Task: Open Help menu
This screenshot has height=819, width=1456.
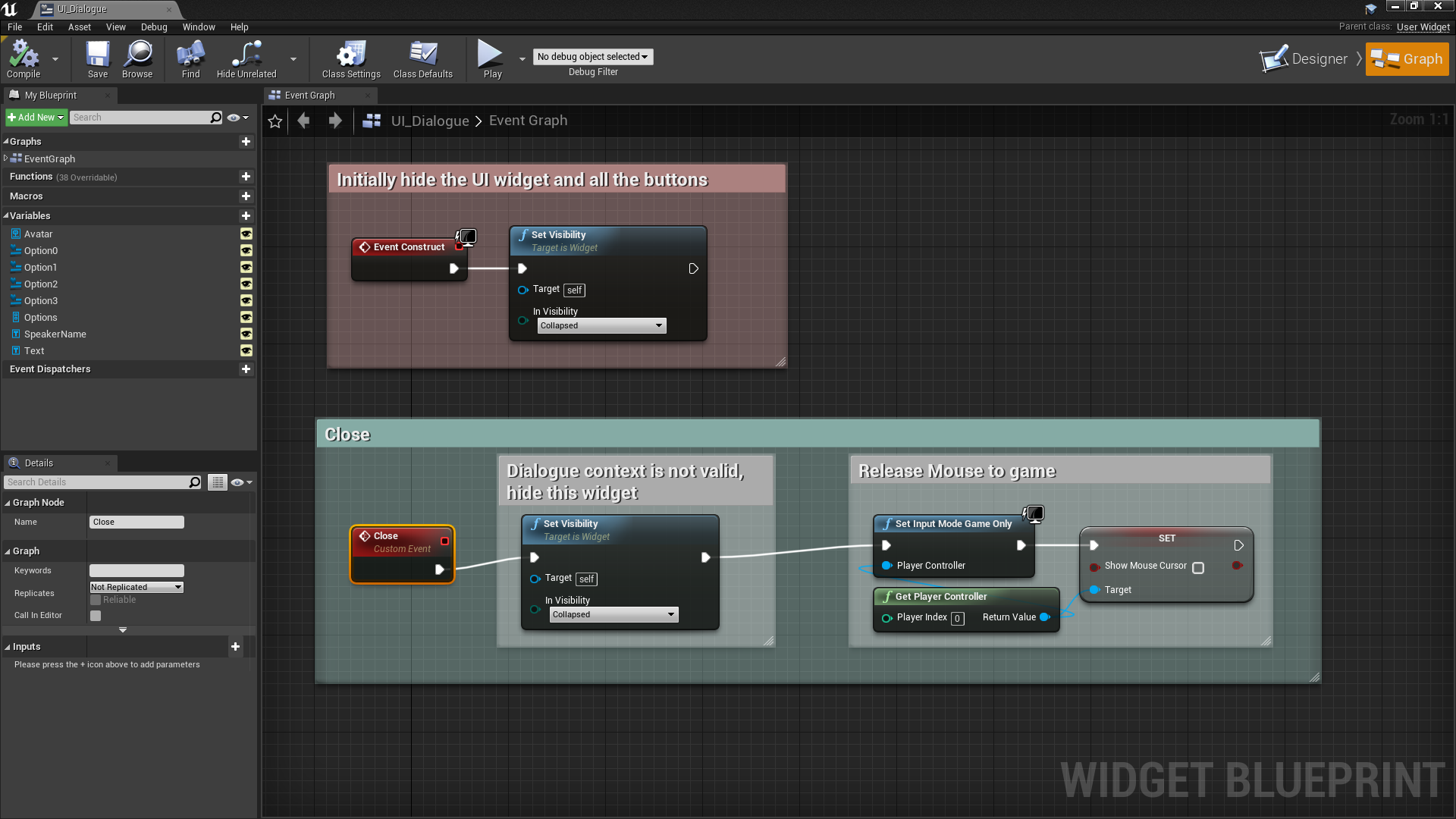Action: coord(240,27)
